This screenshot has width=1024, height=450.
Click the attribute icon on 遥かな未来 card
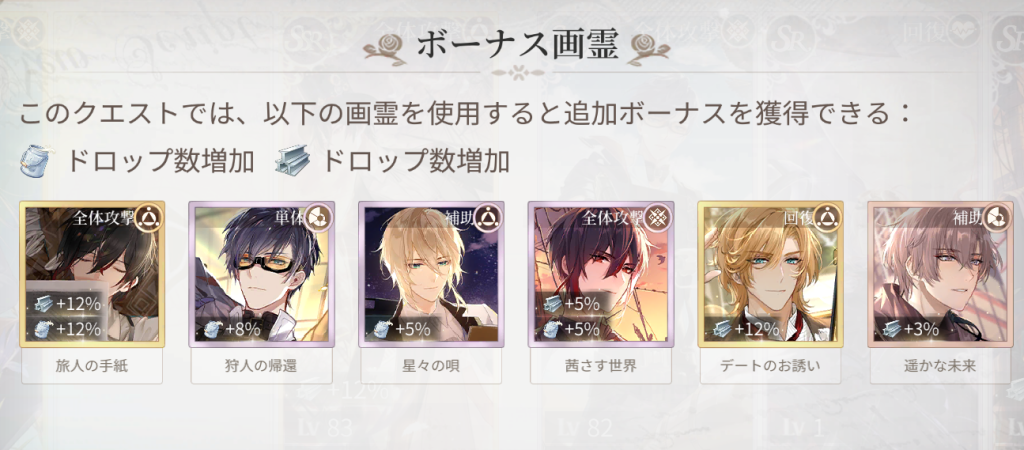pos(997,218)
